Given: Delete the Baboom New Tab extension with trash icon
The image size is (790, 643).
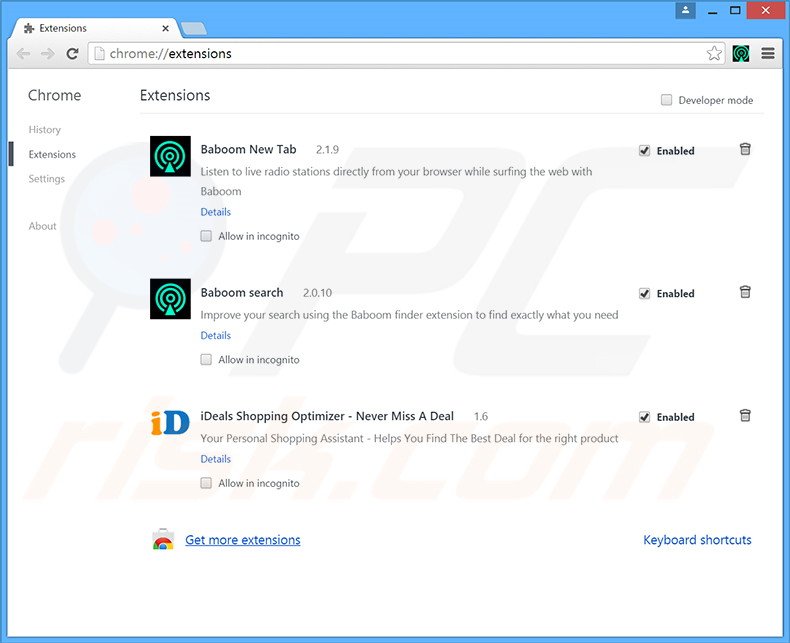Looking at the screenshot, I should click(x=745, y=149).
